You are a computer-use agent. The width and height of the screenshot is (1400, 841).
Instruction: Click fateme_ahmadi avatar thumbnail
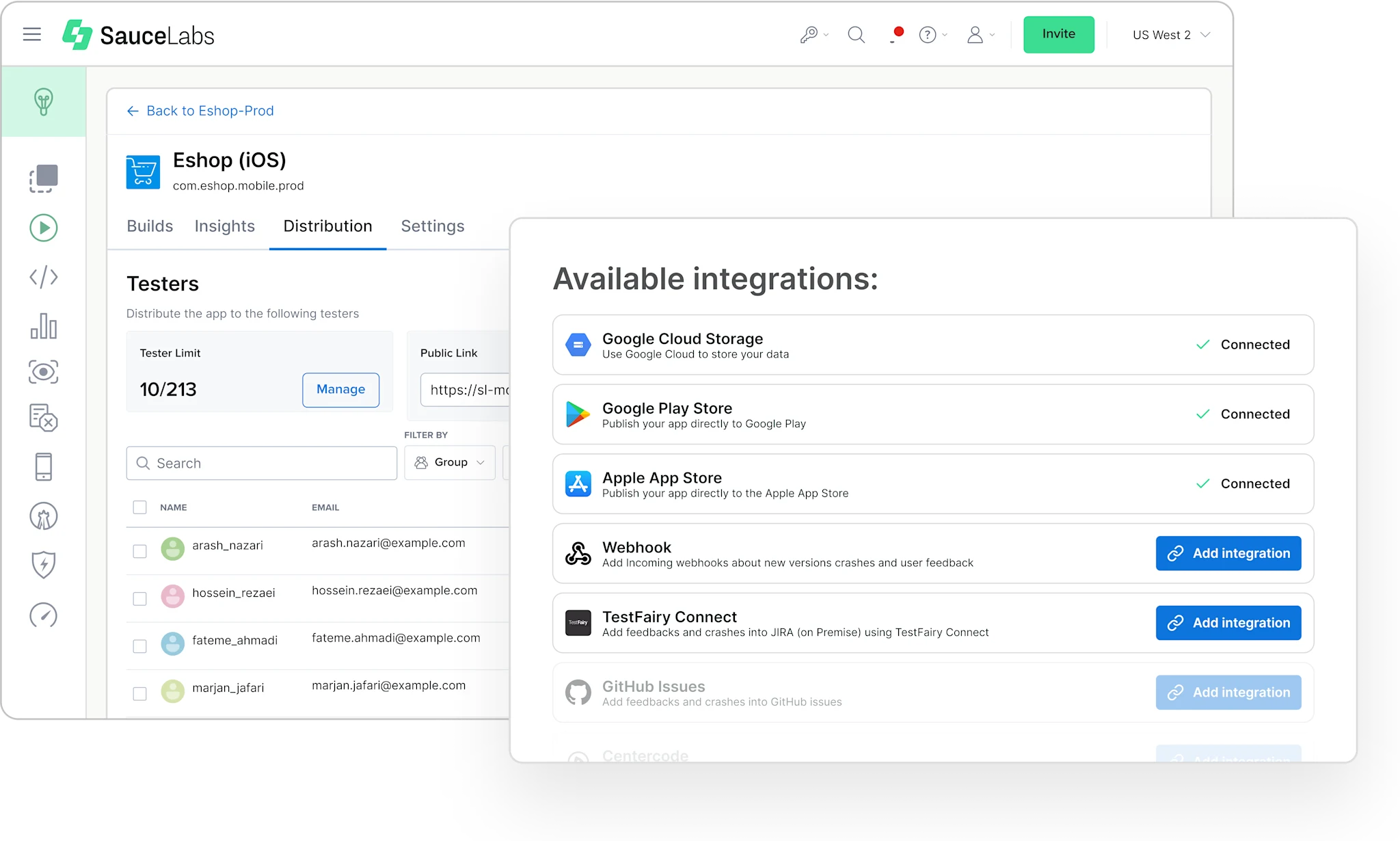pyautogui.click(x=173, y=644)
